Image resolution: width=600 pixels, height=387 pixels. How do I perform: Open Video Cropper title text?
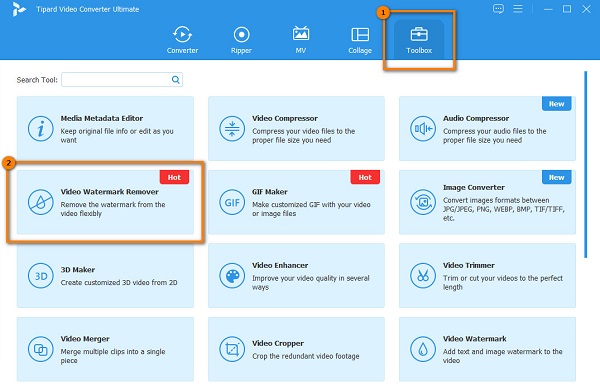click(x=278, y=343)
